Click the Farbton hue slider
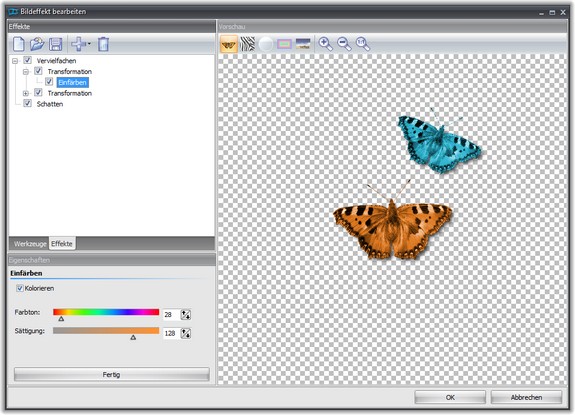 click(106, 312)
